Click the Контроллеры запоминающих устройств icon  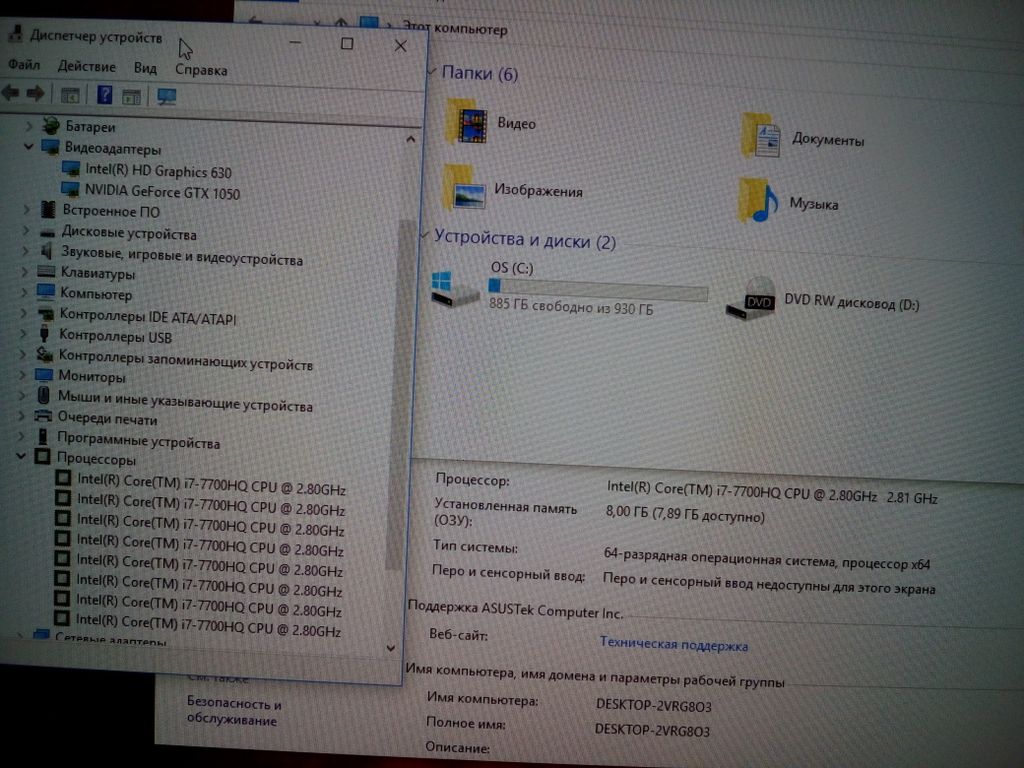(44, 355)
